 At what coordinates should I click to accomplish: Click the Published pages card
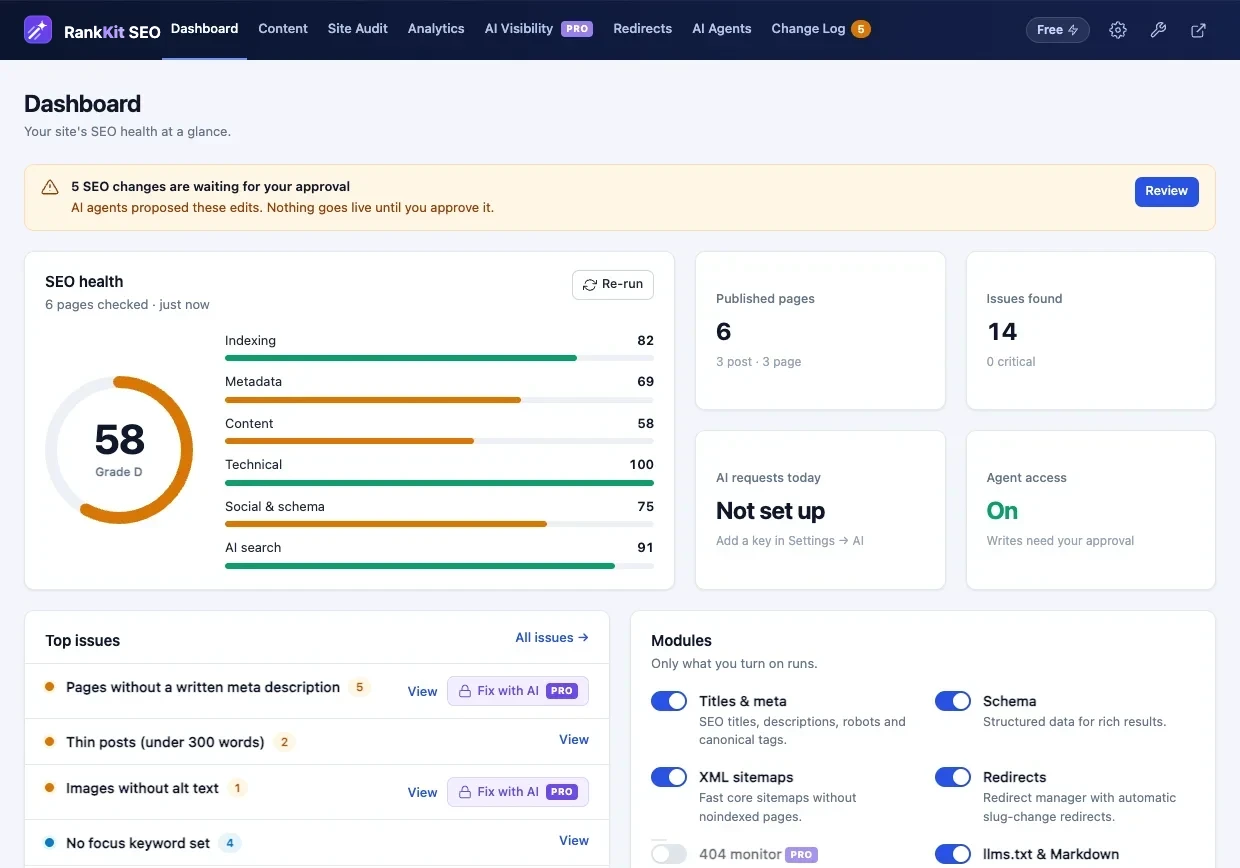coord(820,331)
